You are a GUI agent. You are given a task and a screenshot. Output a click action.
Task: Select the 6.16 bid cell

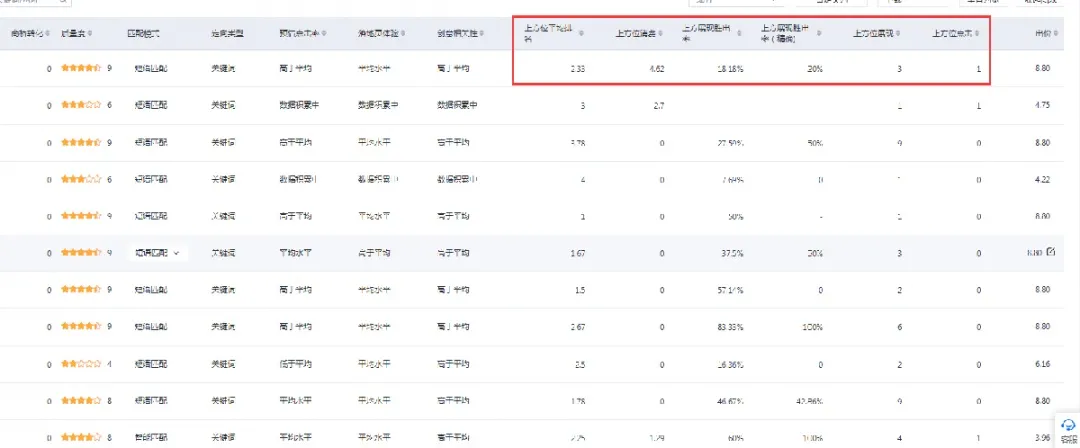(x=1042, y=363)
